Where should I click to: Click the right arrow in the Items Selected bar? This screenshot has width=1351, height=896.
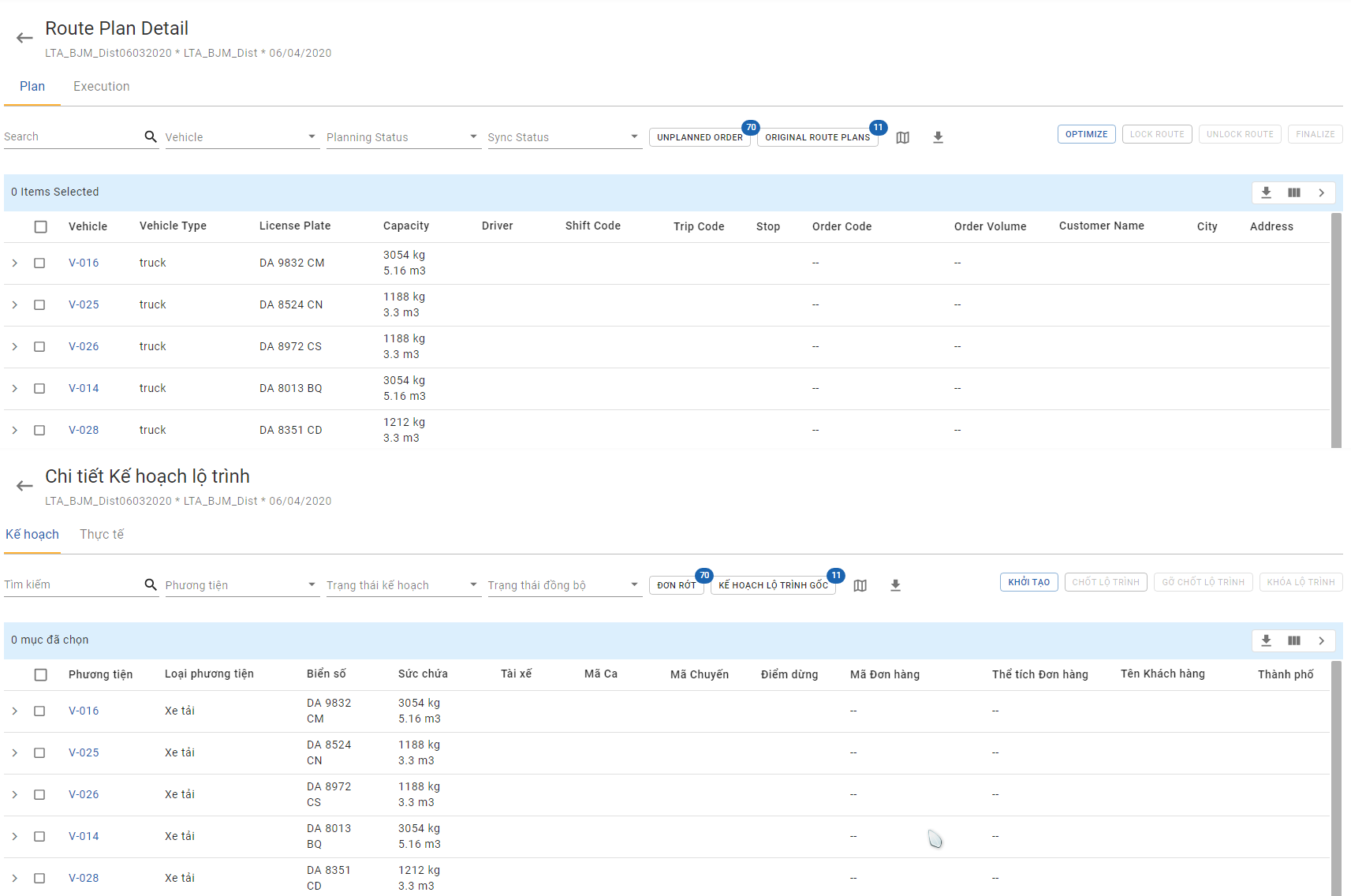(1321, 192)
